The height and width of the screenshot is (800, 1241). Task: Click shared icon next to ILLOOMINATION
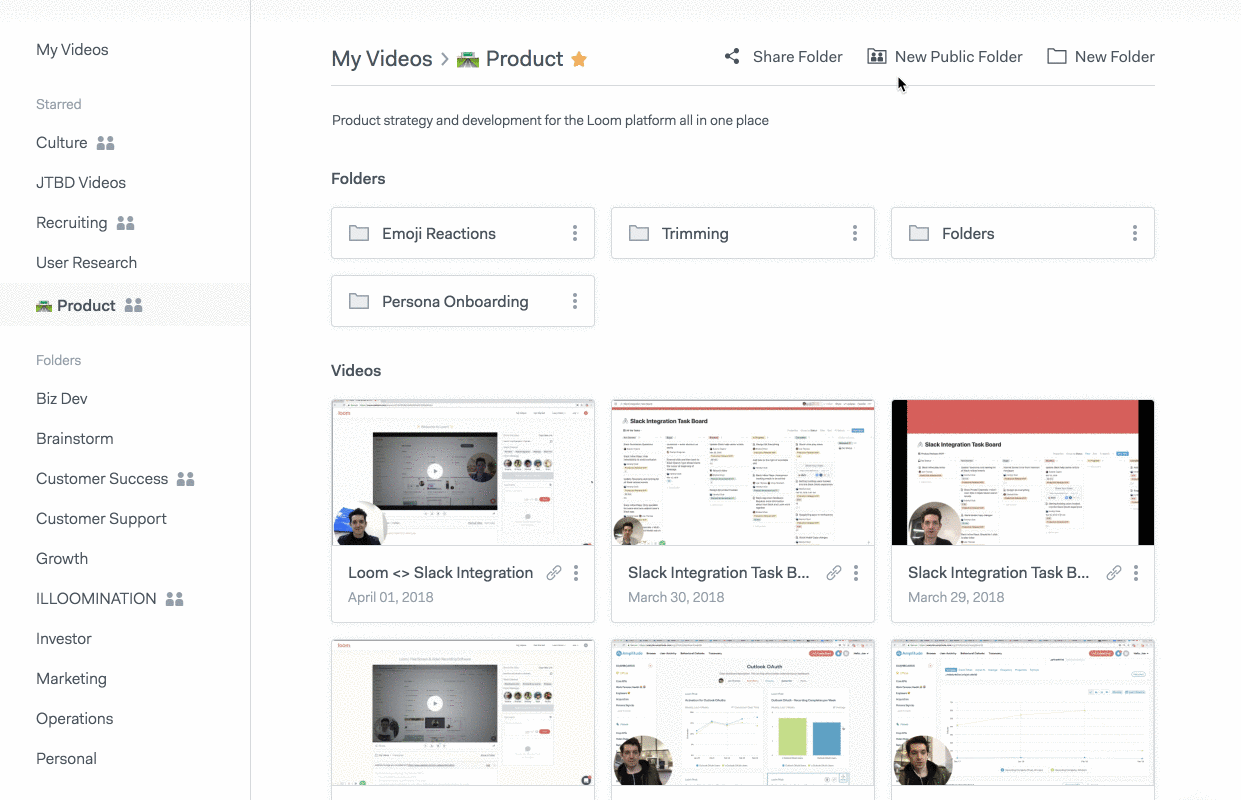(x=175, y=599)
